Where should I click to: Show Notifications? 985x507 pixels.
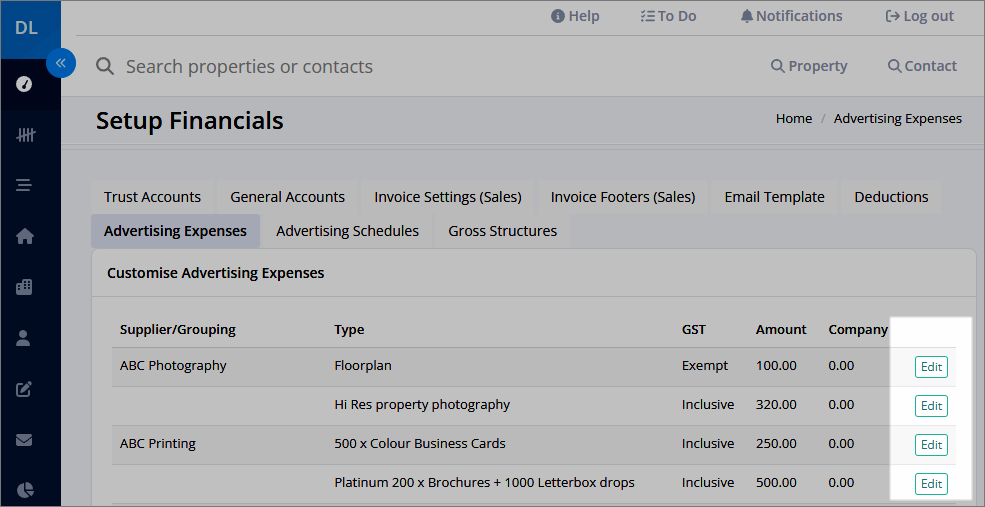coord(792,16)
